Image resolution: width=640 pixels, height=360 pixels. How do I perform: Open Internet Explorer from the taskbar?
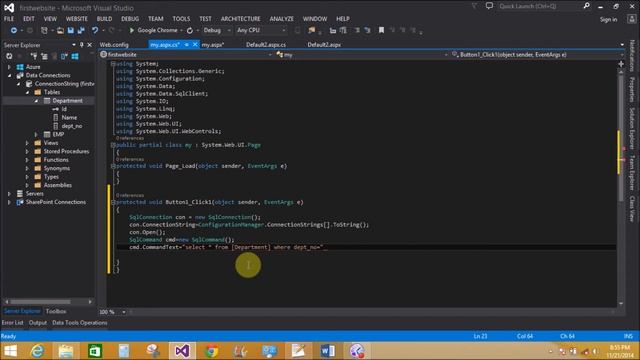pyautogui.click(x=37, y=351)
